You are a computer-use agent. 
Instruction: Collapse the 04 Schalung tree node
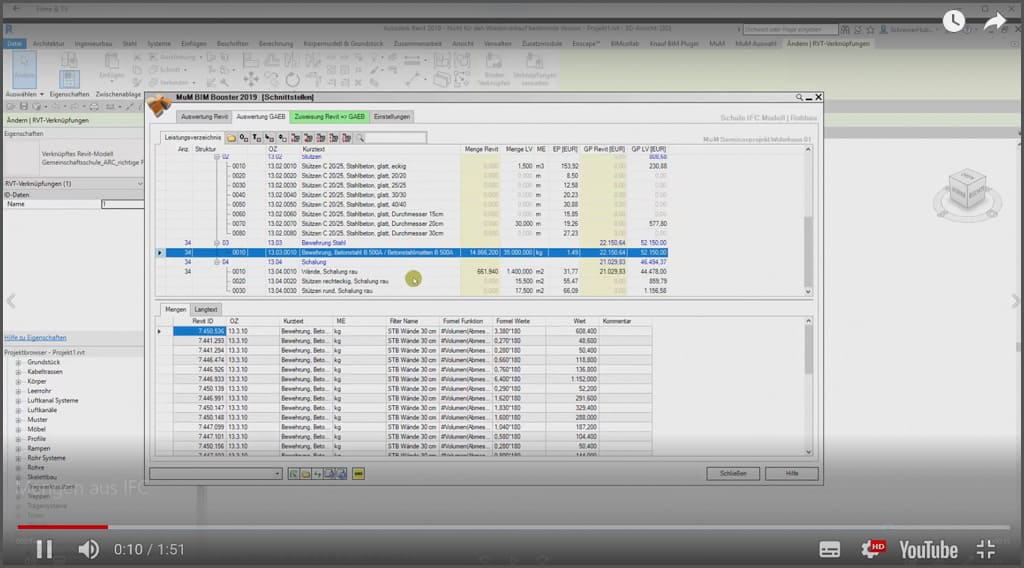point(216,262)
